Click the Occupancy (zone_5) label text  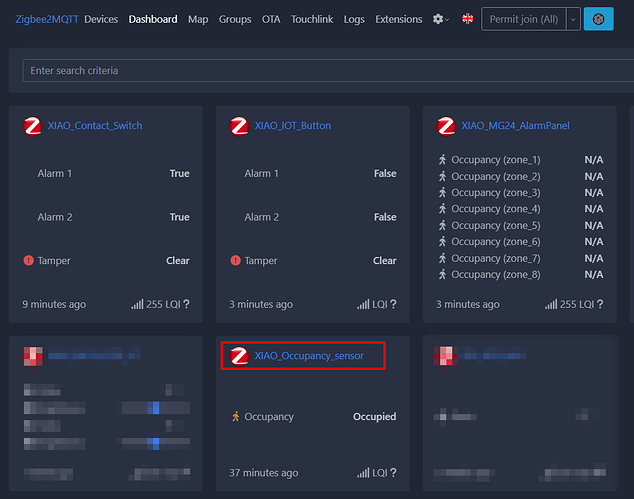(496, 225)
